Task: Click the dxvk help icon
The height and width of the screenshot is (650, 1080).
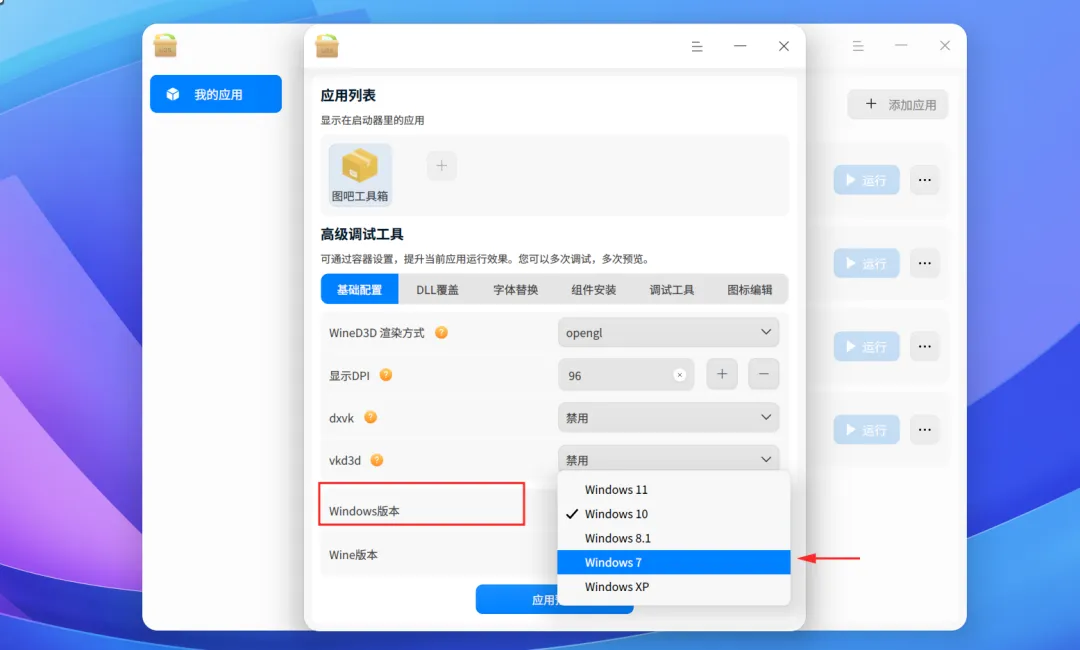Action: (371, 417)
